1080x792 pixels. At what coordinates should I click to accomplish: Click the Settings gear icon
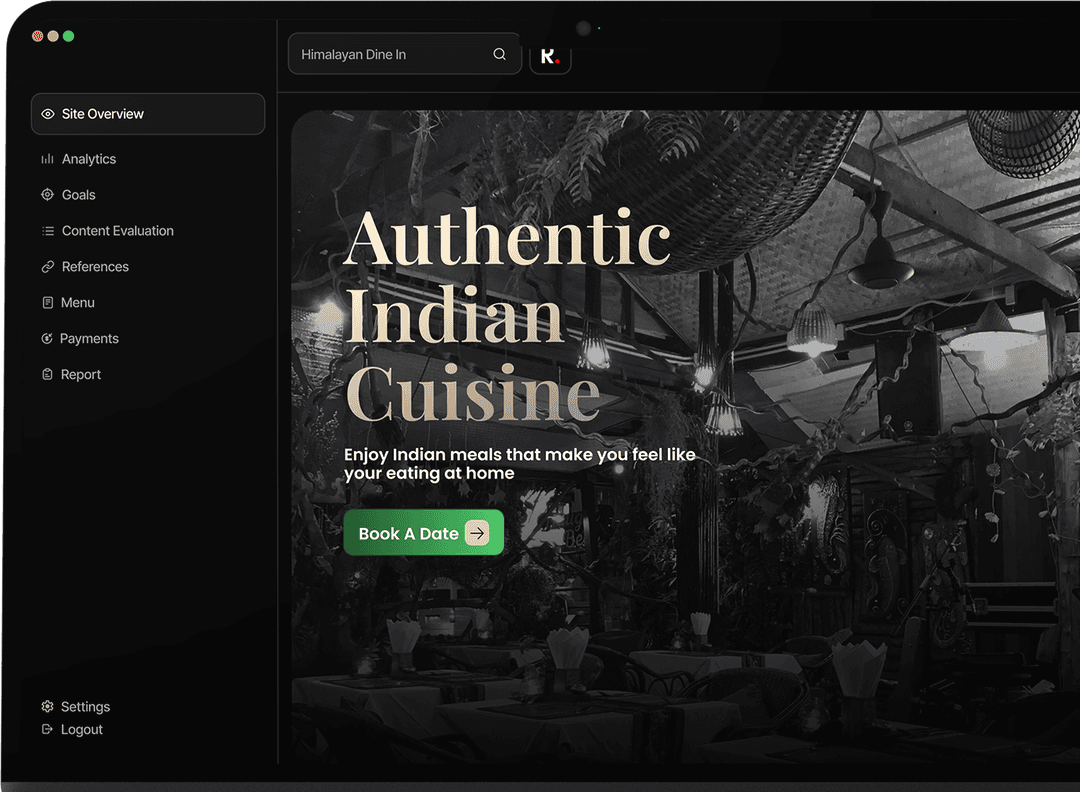(47, 707)
